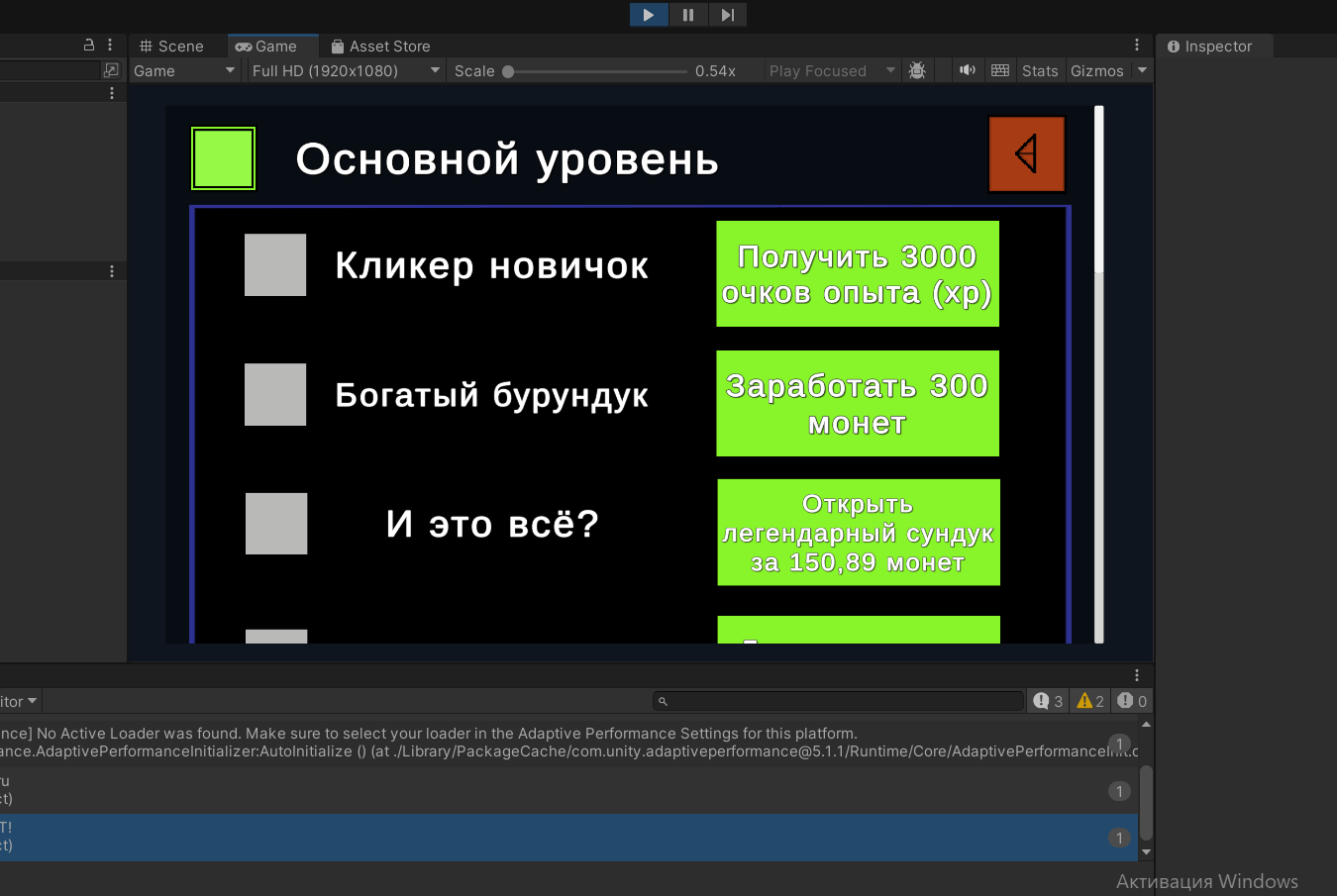Switch to the Scene tab
Image resolution: width=1337 pixels, height=896 pixels.
[x=176, y=46]
